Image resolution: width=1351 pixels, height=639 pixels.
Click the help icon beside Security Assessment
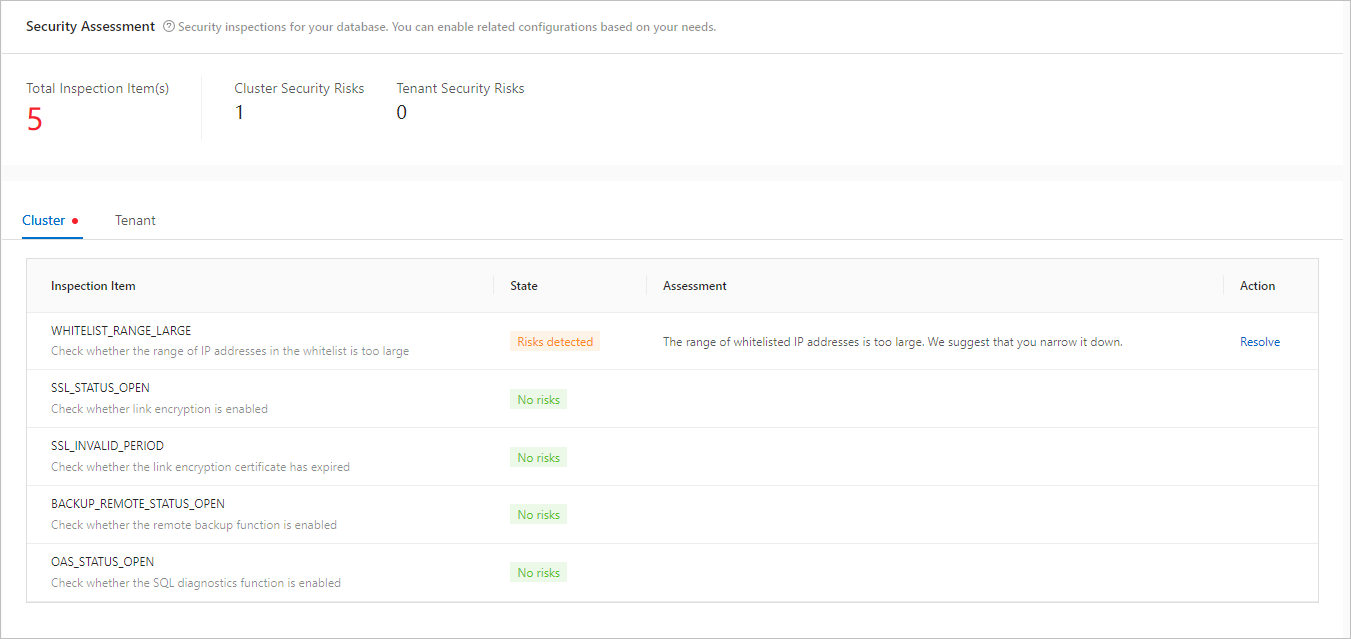point(168,27)
